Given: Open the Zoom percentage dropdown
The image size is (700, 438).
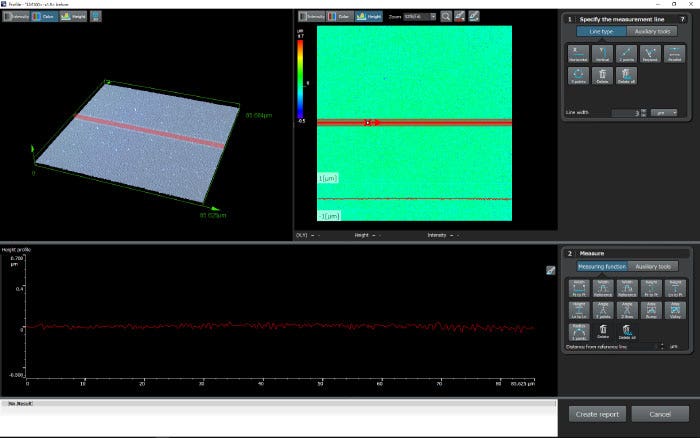Looking at the screenshot, I should point(419,17).
